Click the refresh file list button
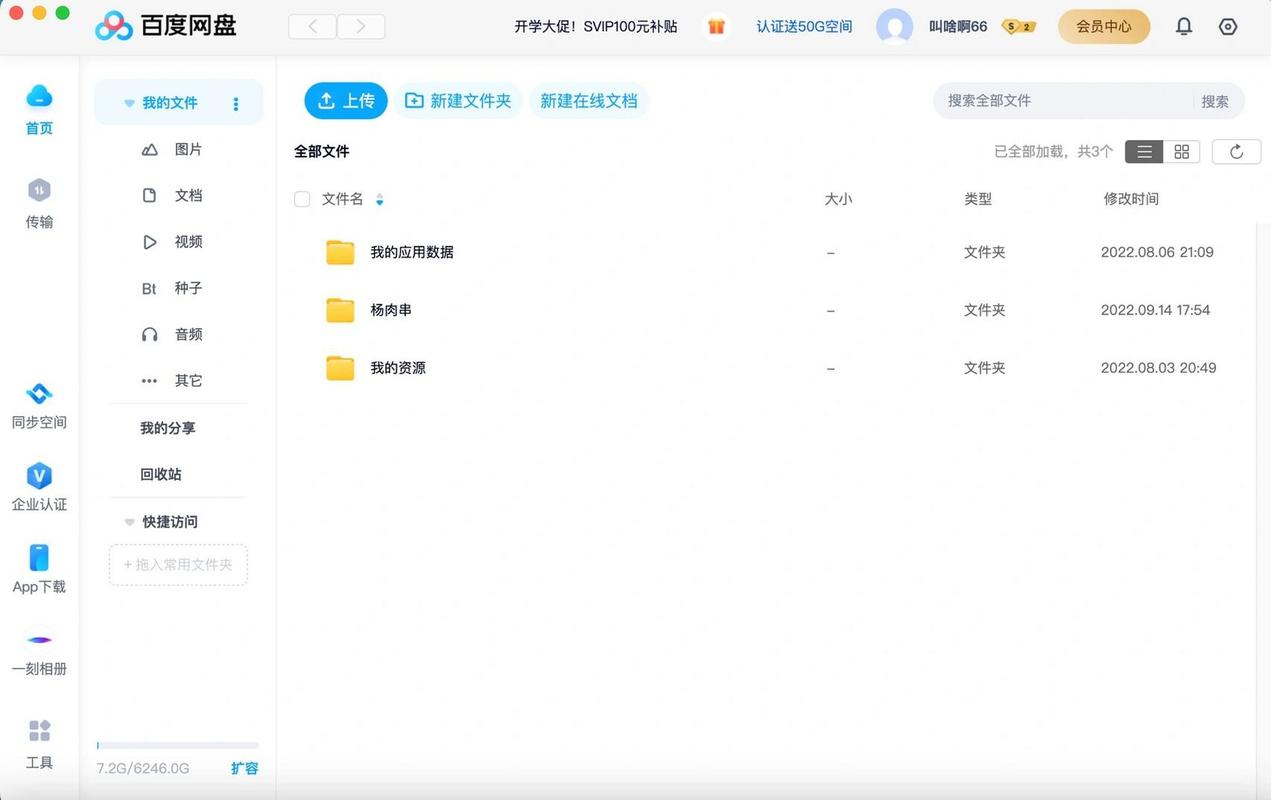1271x800 pixels. pyautogui.click(x=1236, y=152)
